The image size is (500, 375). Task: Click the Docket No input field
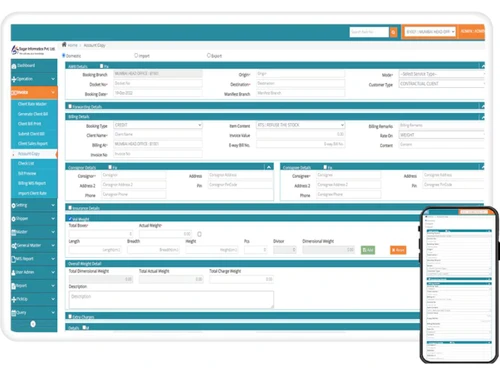click(x=158, y=83)
